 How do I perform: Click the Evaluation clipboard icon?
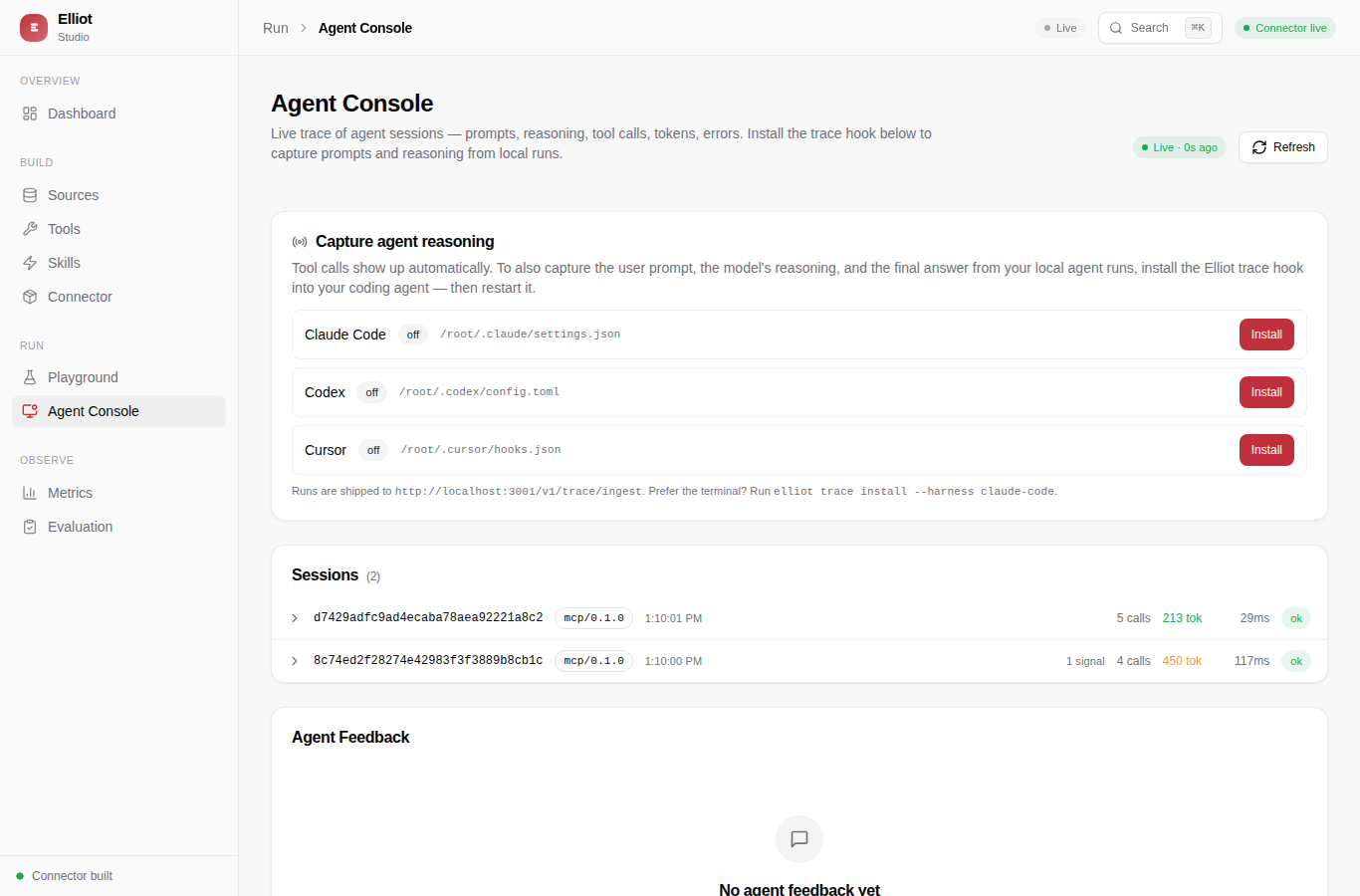(x=30, y=527)
